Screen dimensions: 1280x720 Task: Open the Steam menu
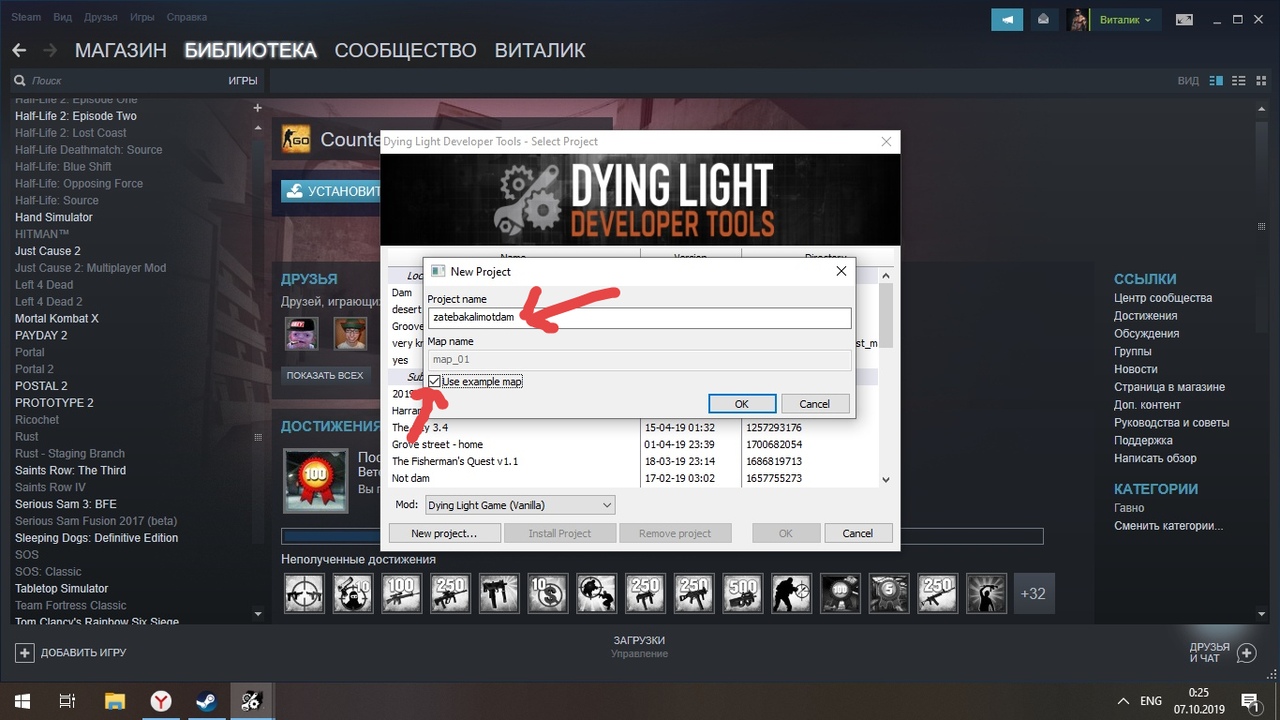[27, 17]
